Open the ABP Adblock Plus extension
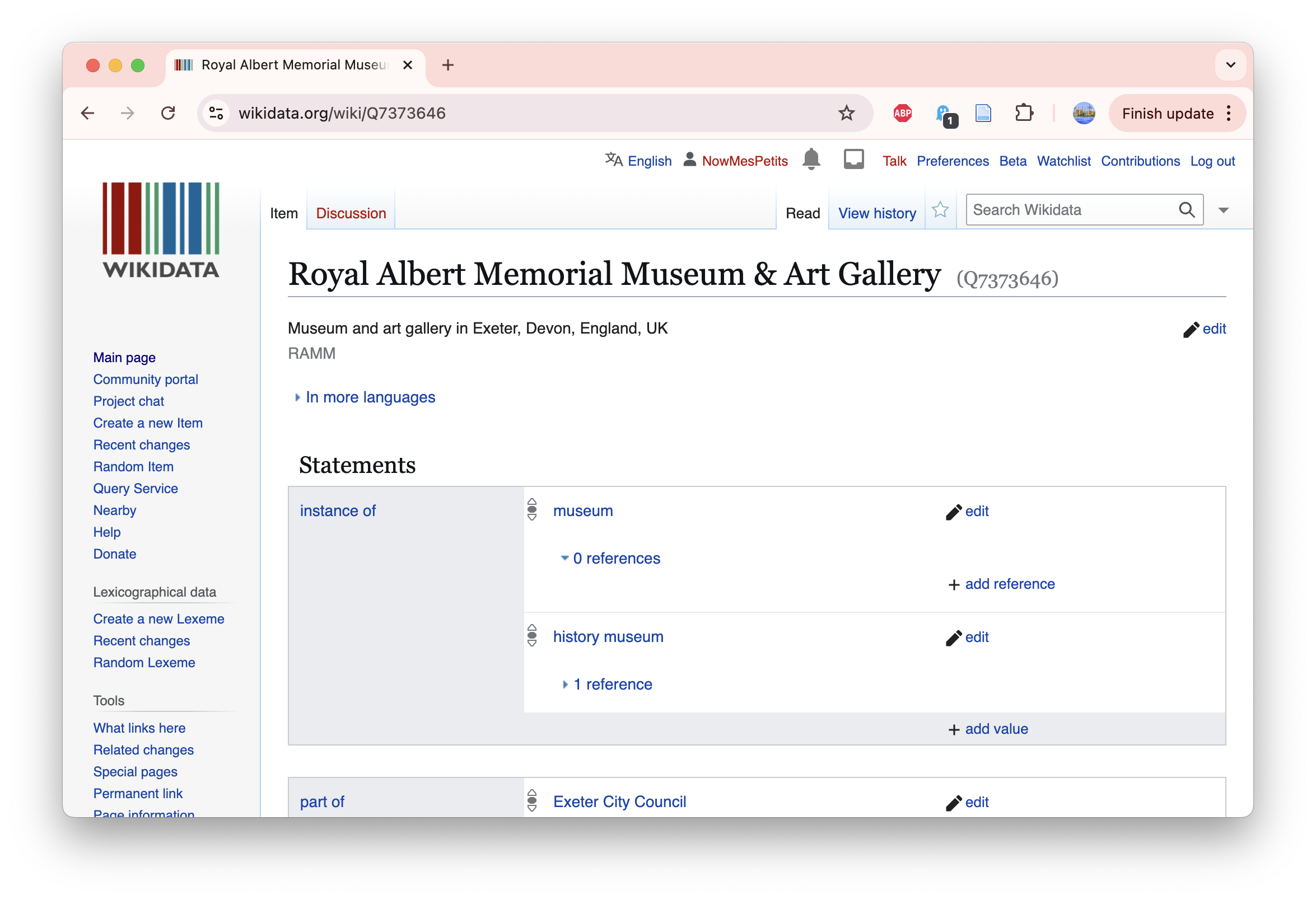This screenshot has width=1316, height=900. tap(902, 113)
